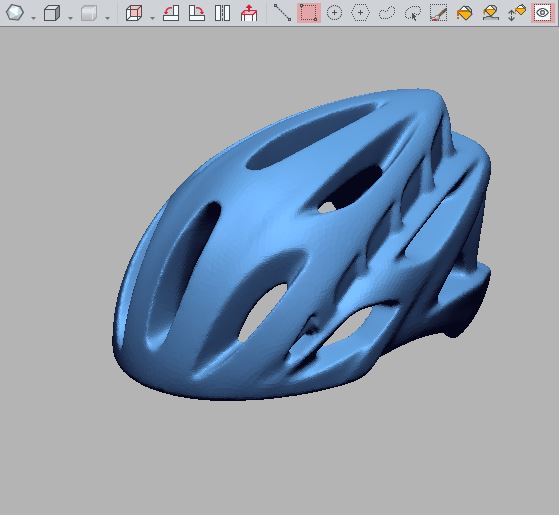This screenshot has height=515, width=559.
Task: Choose the circle selection tool
Action: (x=334, y=13)
